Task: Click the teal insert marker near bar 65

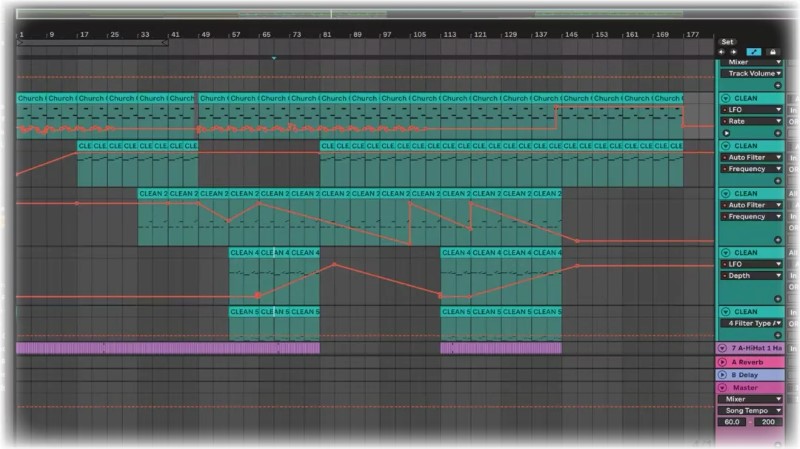Action: tap(274, 58)
